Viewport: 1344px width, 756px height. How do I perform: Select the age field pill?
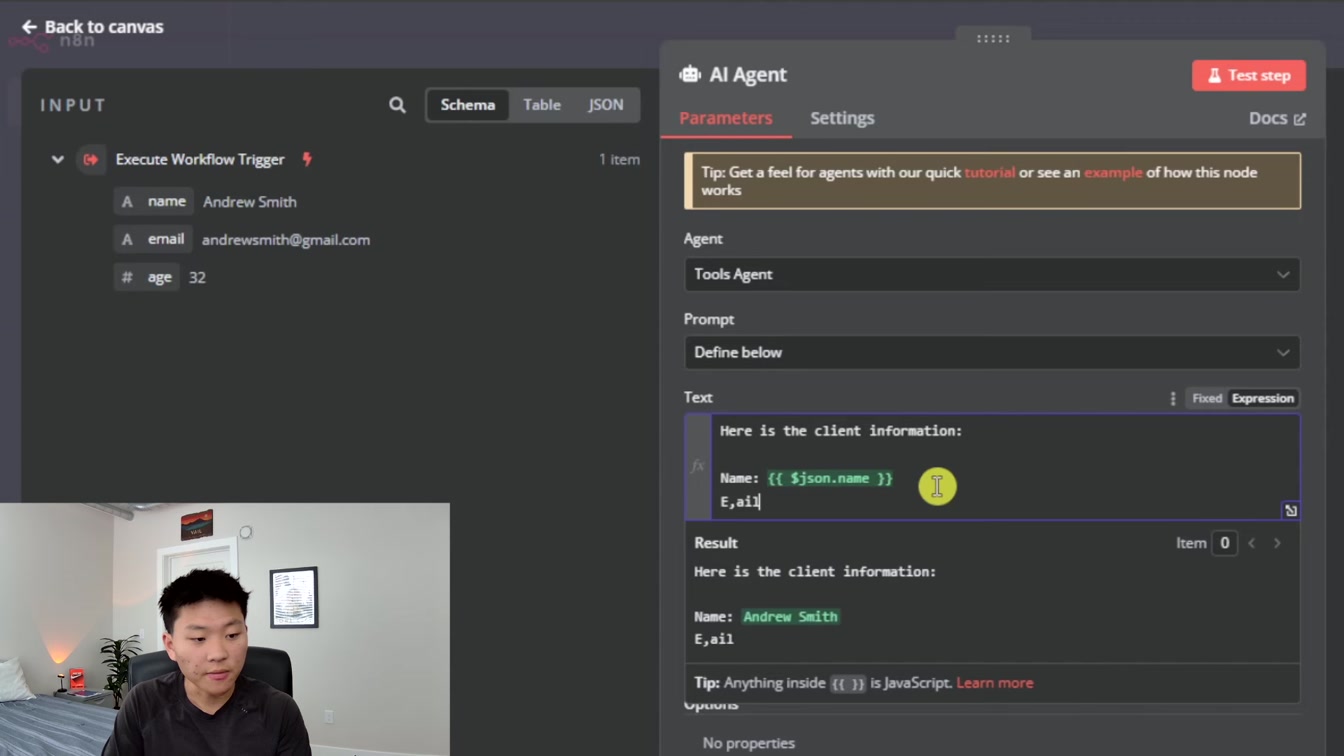click(147, 278)
